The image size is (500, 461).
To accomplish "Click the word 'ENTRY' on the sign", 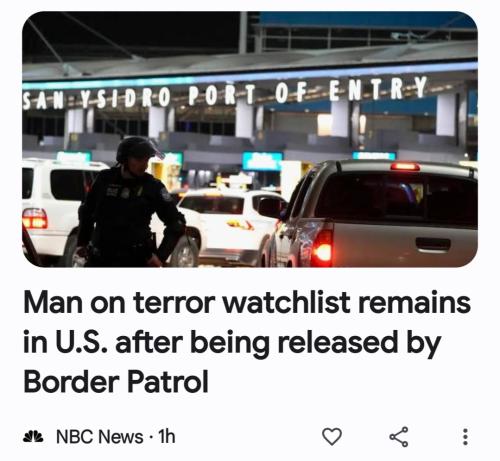I will [378, 88].
